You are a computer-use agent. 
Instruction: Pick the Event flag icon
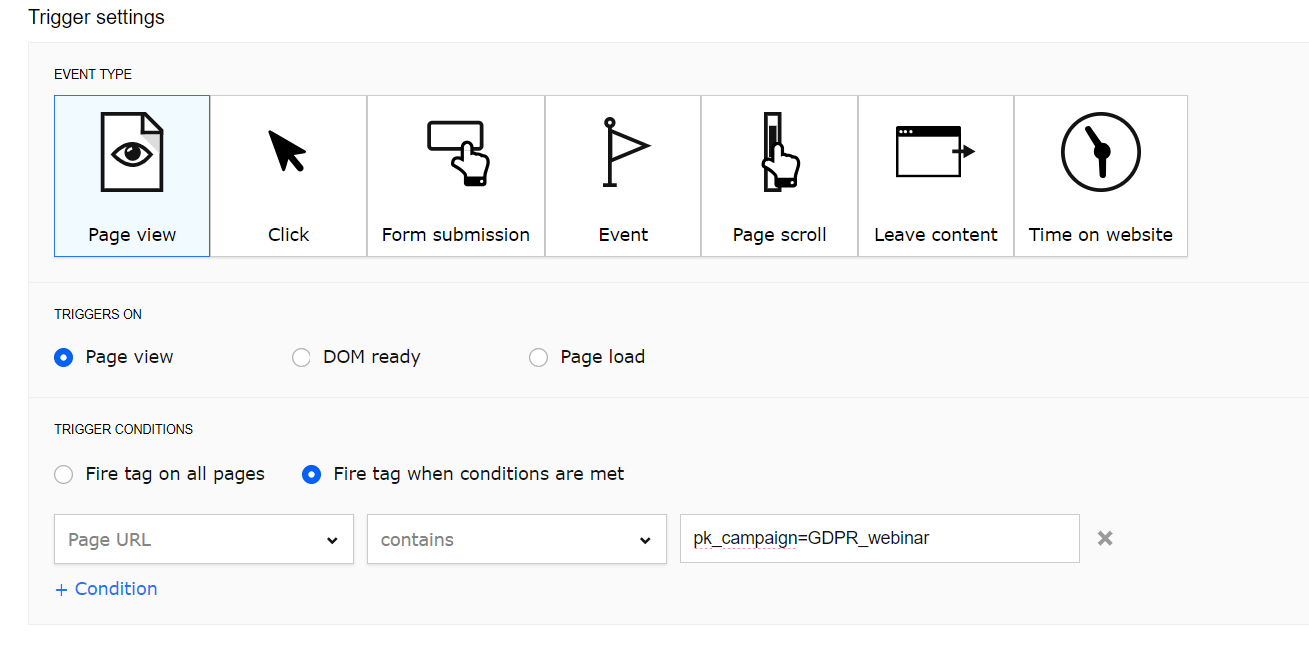(x=624, y=153)
